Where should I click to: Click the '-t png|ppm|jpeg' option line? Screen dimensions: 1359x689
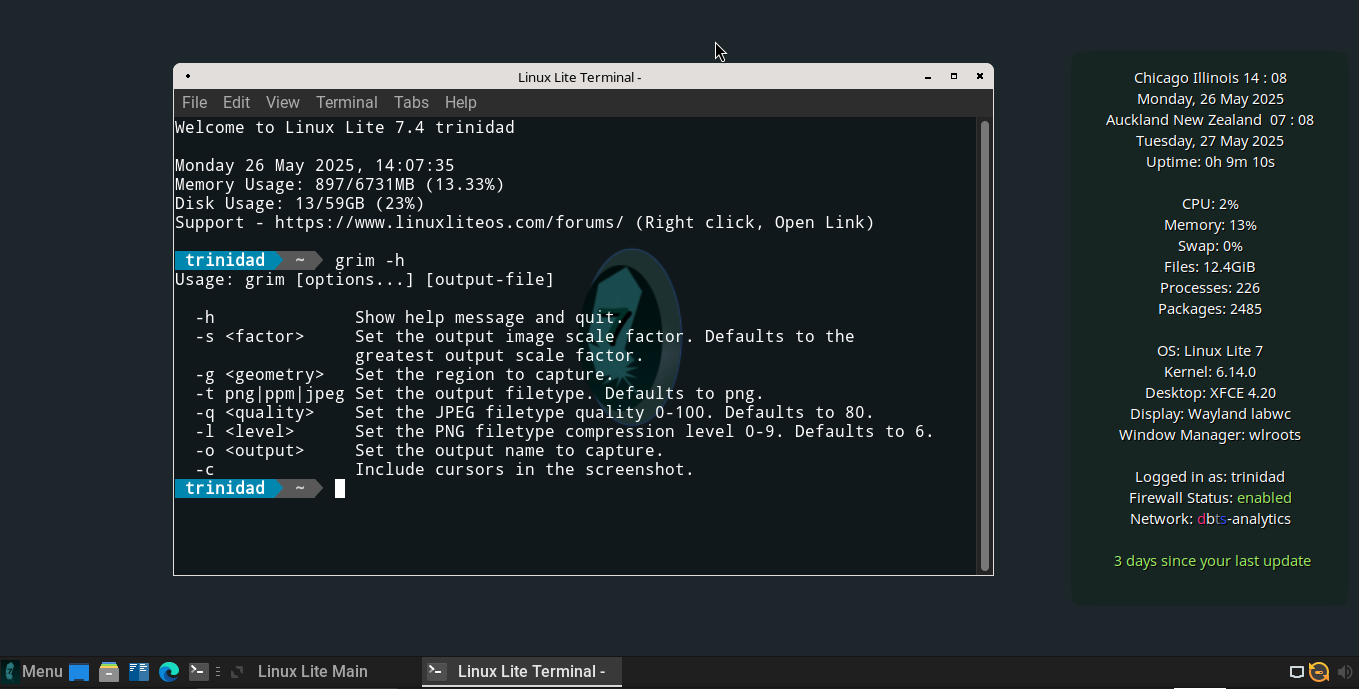click(x=480, y=394)
